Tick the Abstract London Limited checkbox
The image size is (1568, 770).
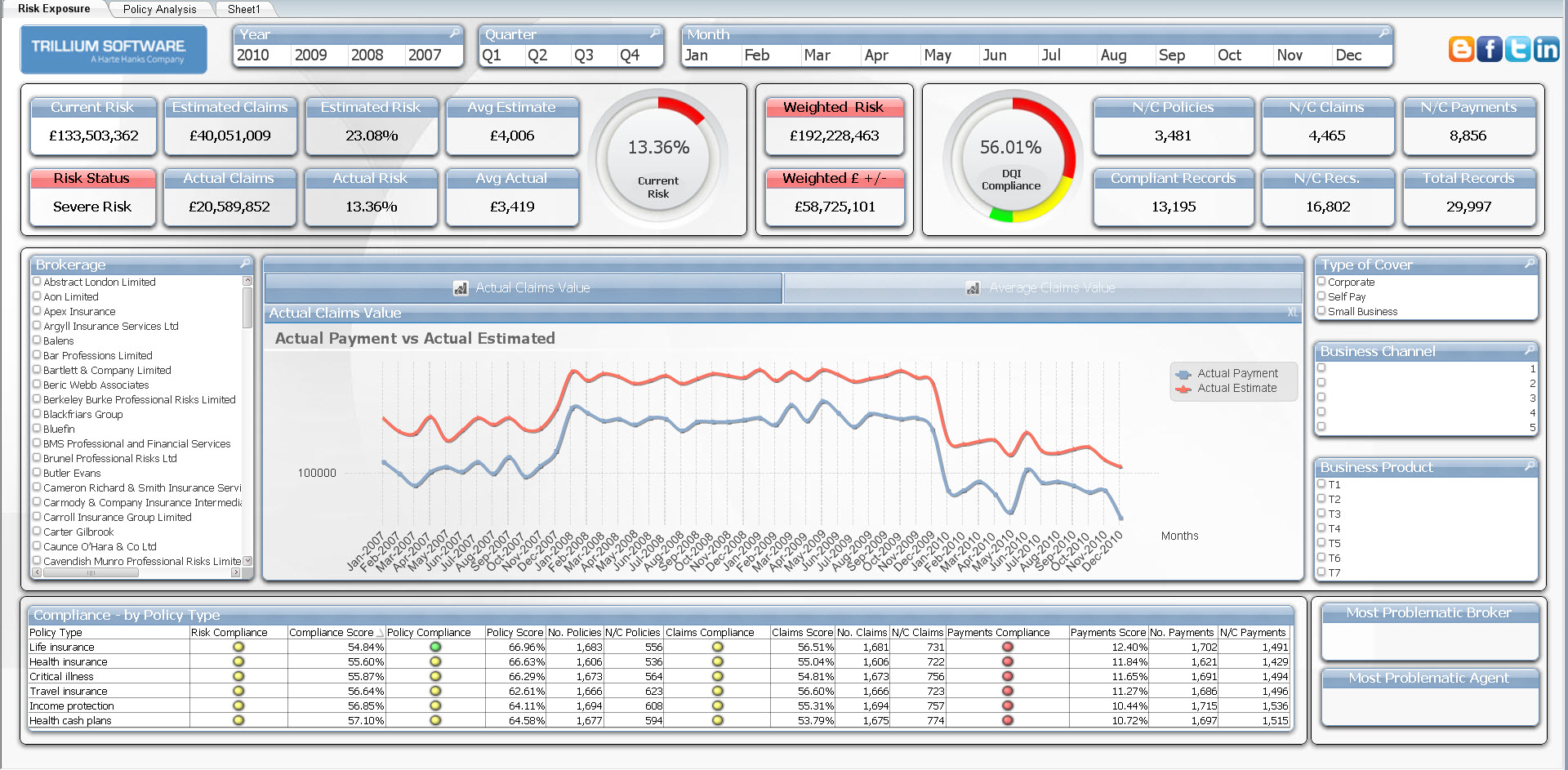tap(37, 282)
